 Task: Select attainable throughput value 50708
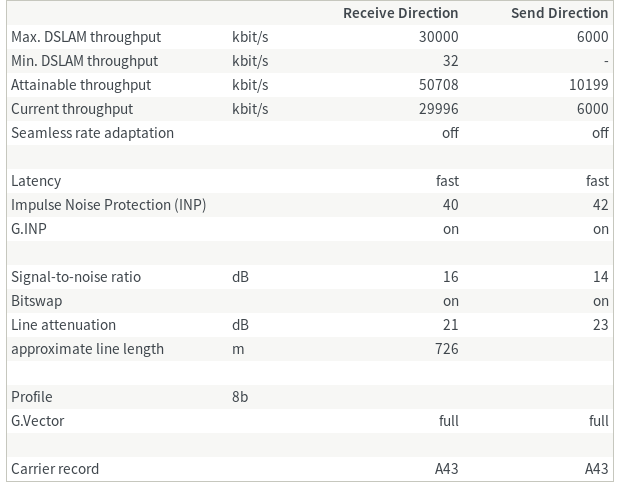point(438,85)
